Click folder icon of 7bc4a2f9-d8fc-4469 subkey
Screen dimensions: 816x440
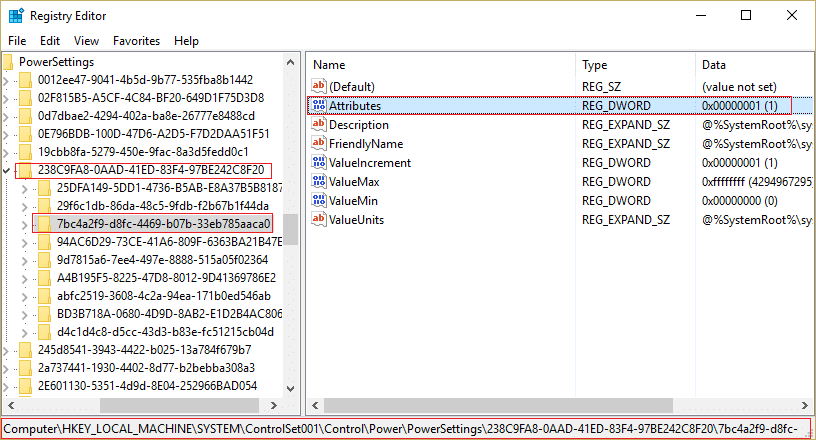pyautogui.click(x=44, y=224)
